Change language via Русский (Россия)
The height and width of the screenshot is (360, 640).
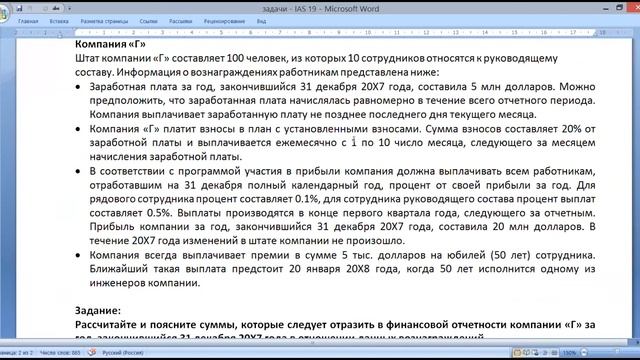(122, 353)
